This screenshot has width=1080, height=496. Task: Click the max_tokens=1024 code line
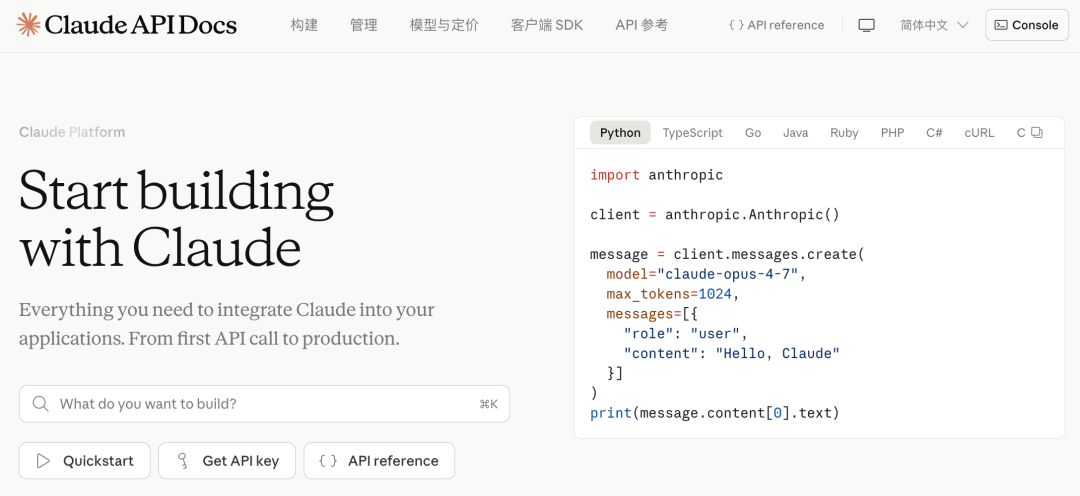(x=672, y=294)
